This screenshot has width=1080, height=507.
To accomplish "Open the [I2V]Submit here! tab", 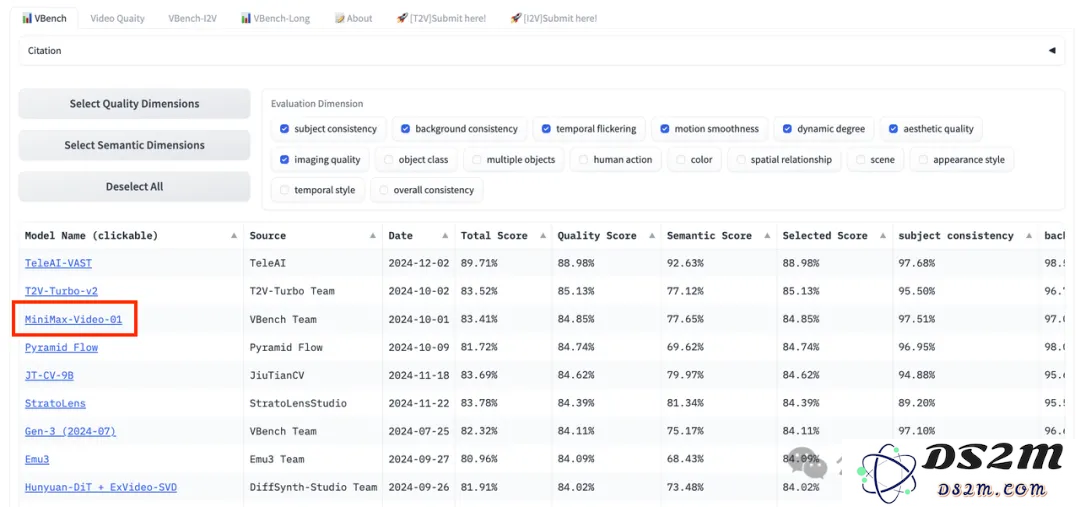I will point(553,19).
